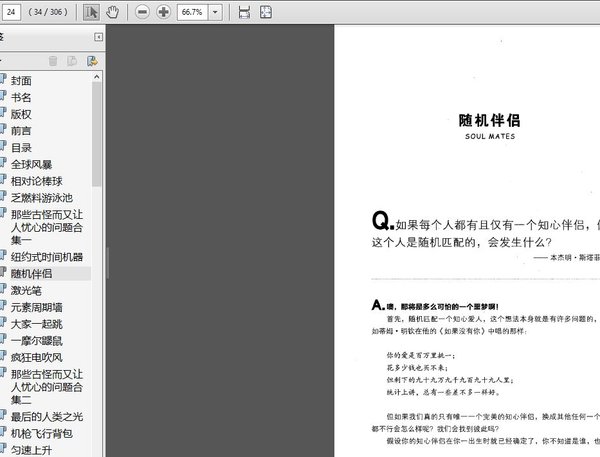
Task: Delete the selected bookmark via trash icon
Action: pos(53,61)
